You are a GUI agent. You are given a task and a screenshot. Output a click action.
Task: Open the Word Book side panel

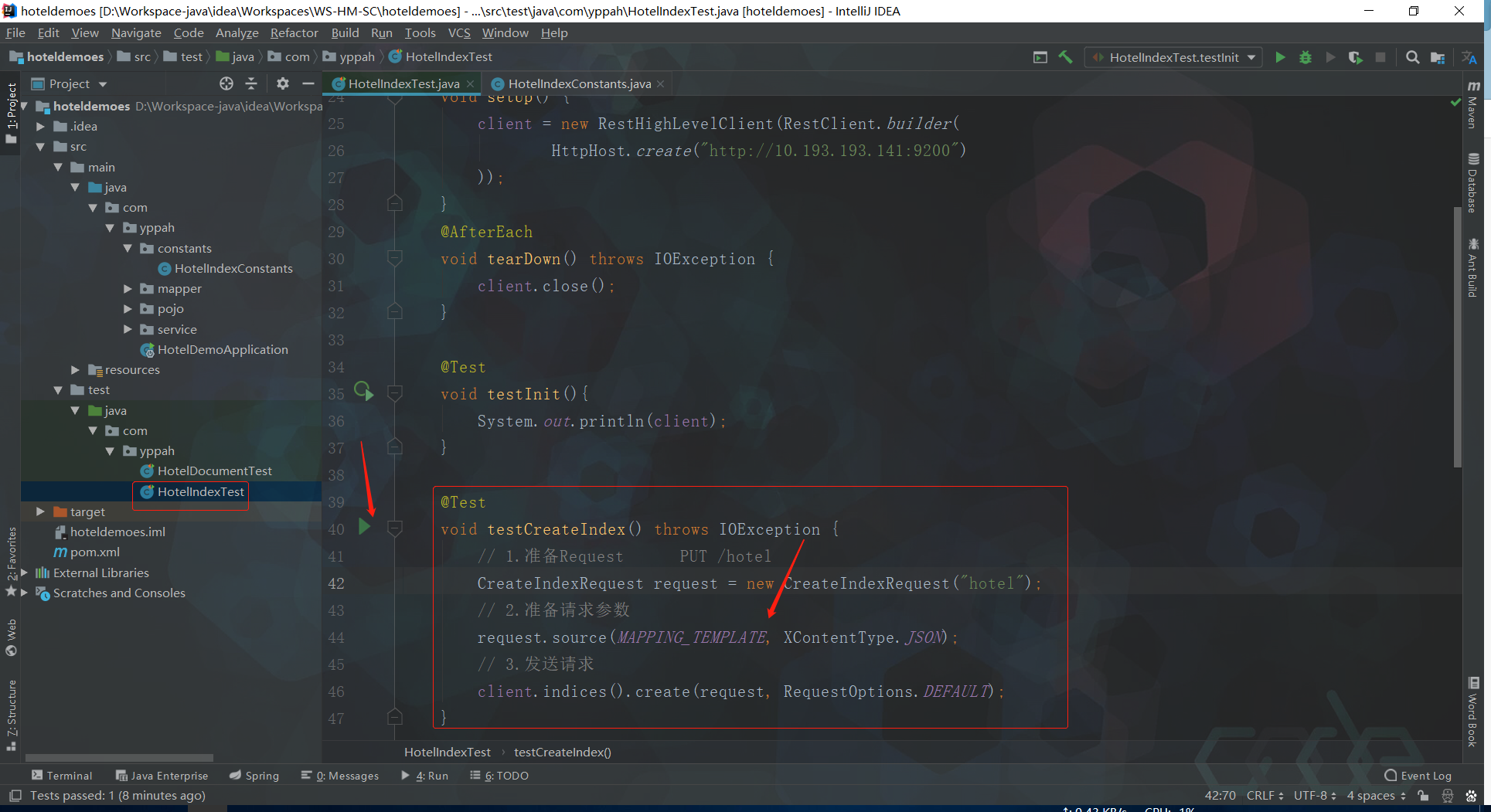(1473, 712)
